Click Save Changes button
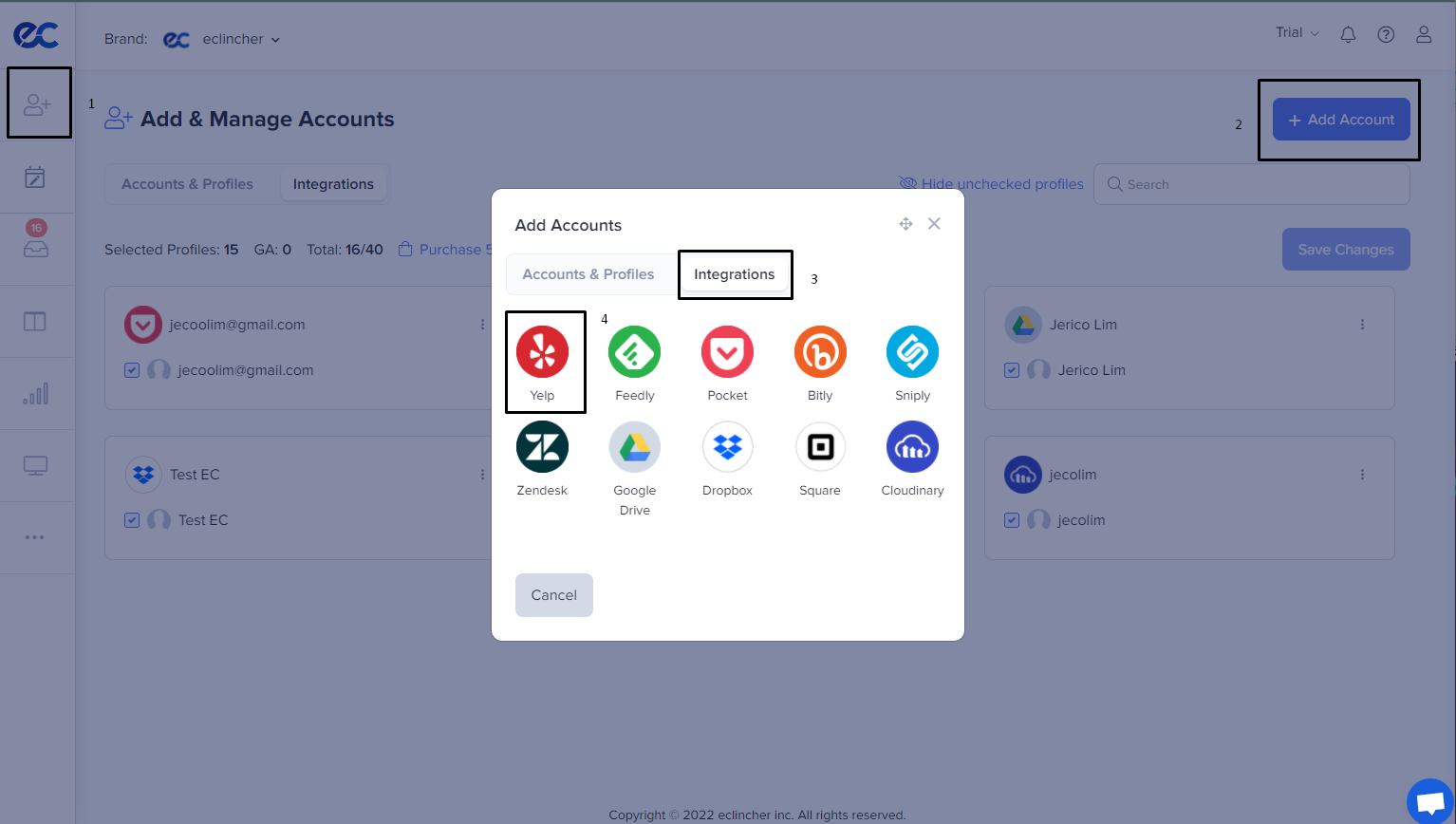Screen dimensions: 1456x824 click(x=1346, y=250)
